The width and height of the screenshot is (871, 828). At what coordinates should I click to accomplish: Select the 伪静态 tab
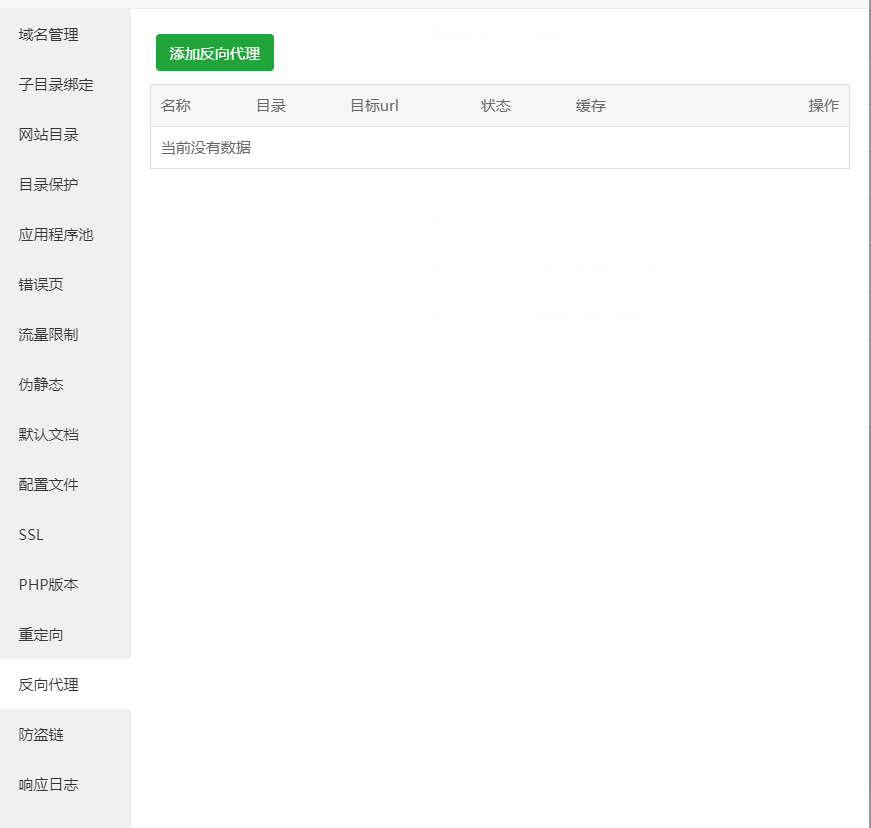click(65, 384)
